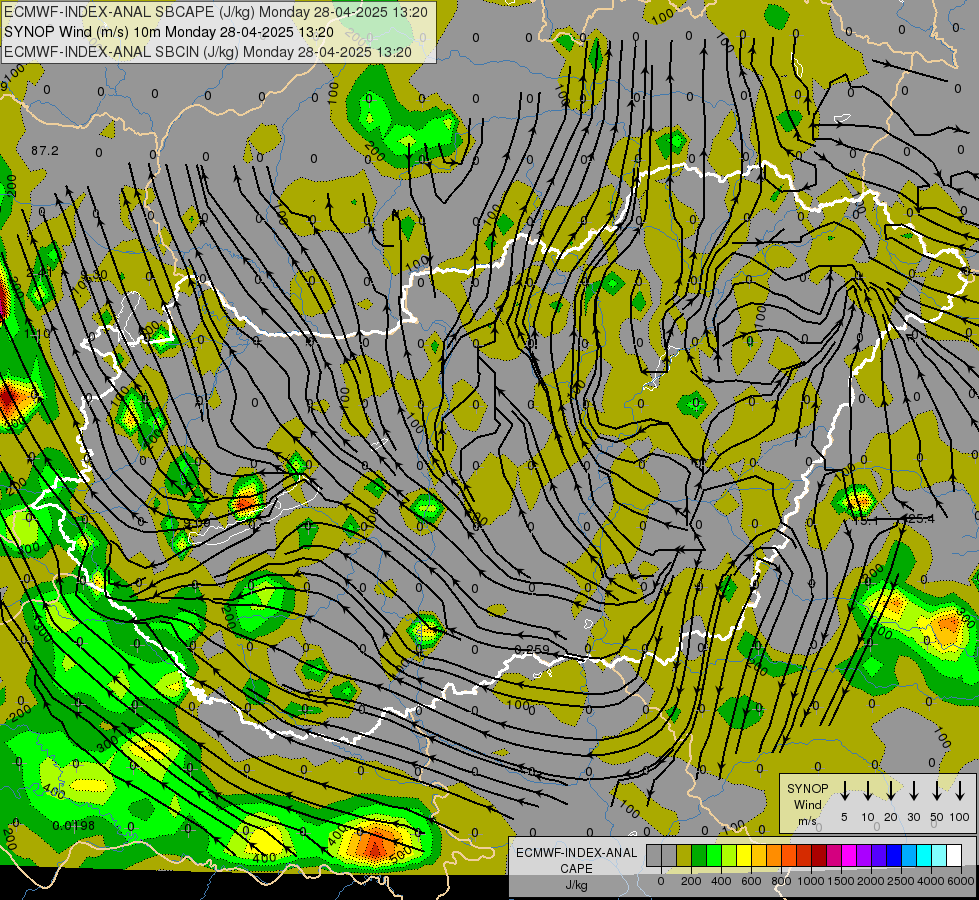The height and width of the screenshot is (900, 979).
Task: Click legend scale value 1500
Action: [840, 881]
